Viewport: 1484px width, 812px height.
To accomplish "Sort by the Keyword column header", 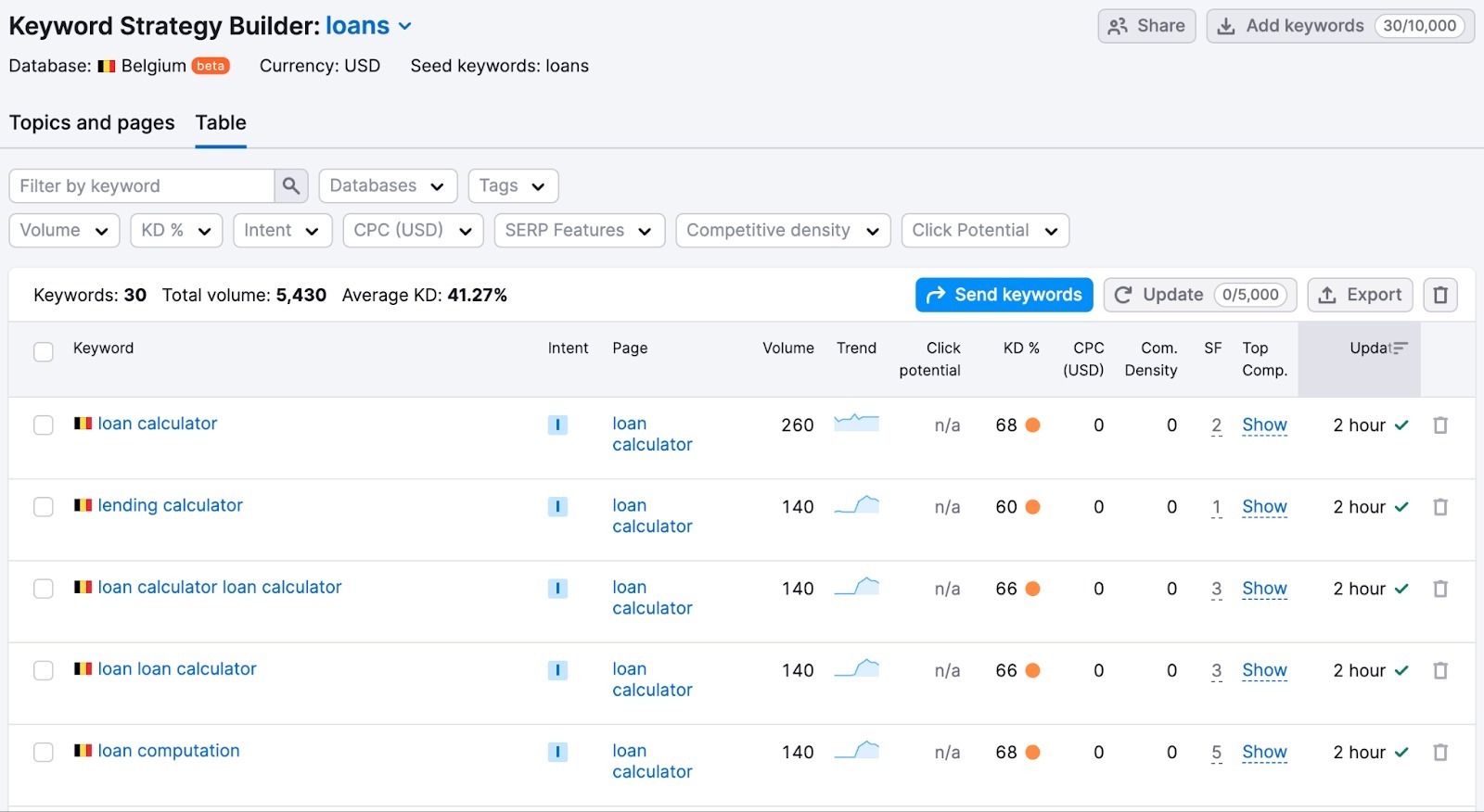I will [x=103, y=348].
